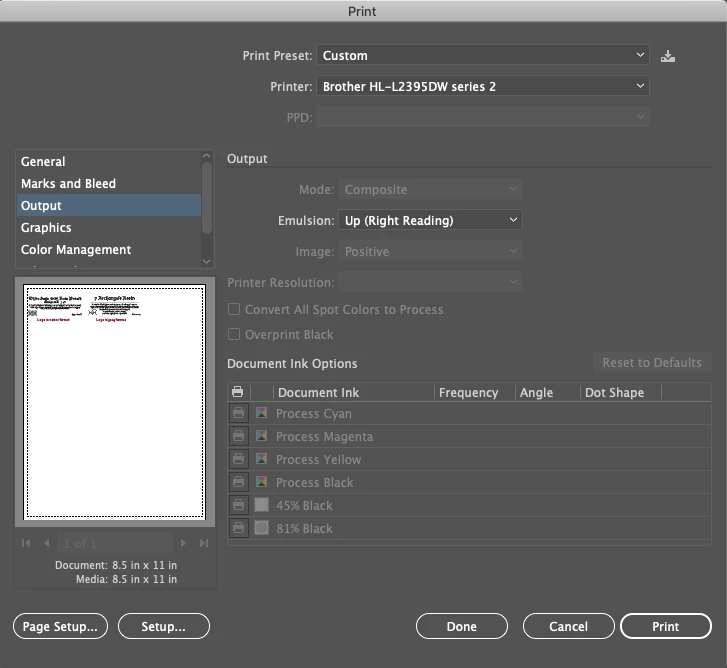Select the 45% Black ink row
Image resolution: width=727 pixels, height=668 pixels.
pyautogui.click(x=469, y=505)
